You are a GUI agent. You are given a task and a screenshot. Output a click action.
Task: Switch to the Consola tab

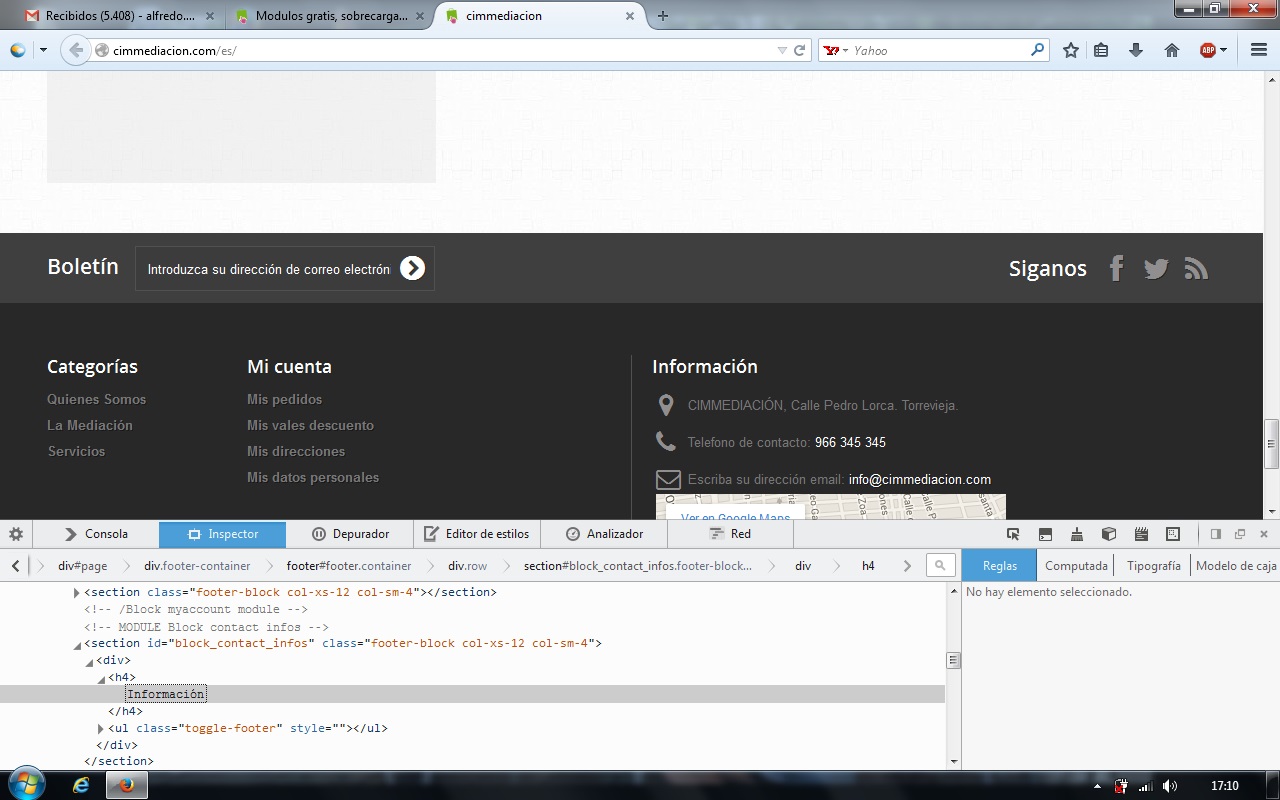(x=96, y=534)
